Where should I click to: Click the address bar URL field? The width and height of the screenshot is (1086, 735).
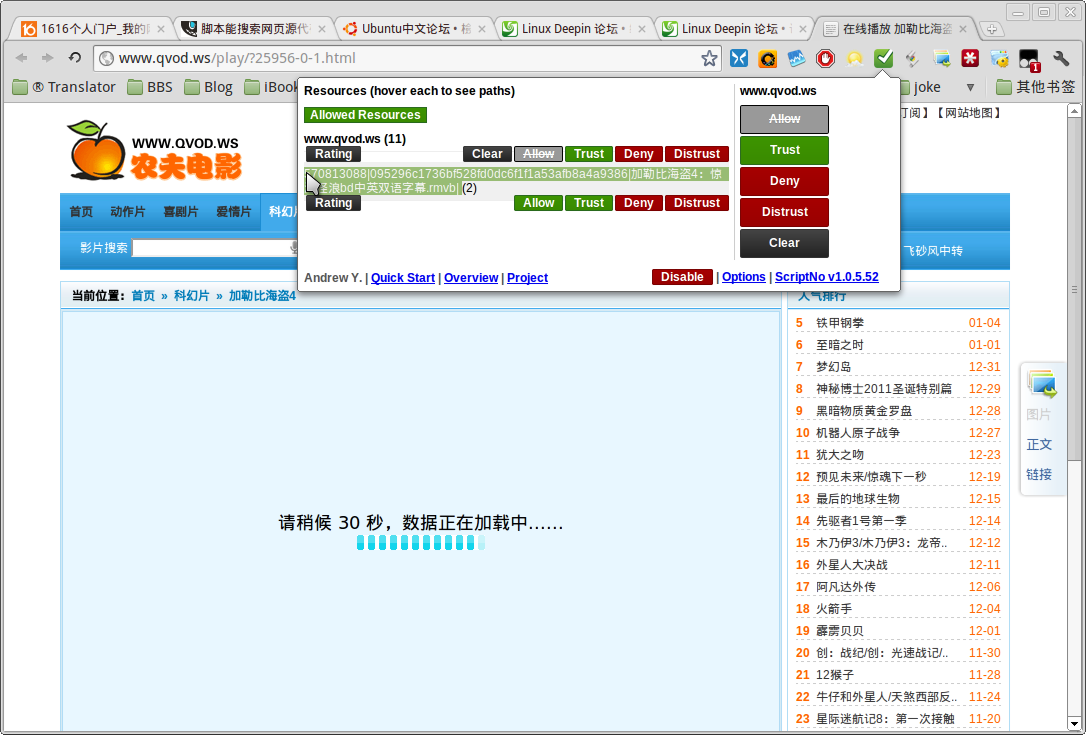coord(409,58)
